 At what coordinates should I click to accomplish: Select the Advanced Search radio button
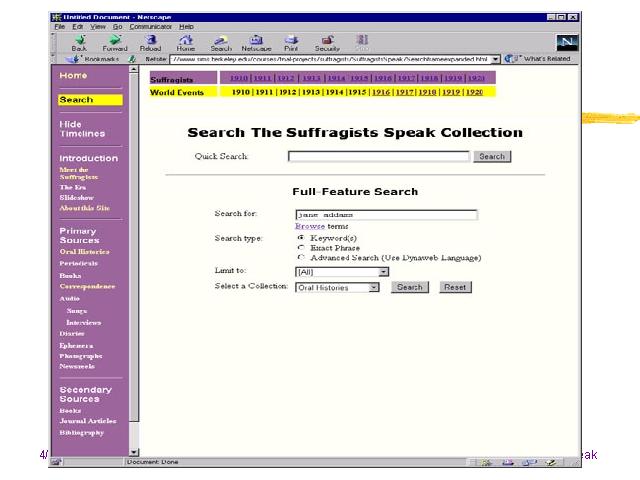click(x=301, y=257)
